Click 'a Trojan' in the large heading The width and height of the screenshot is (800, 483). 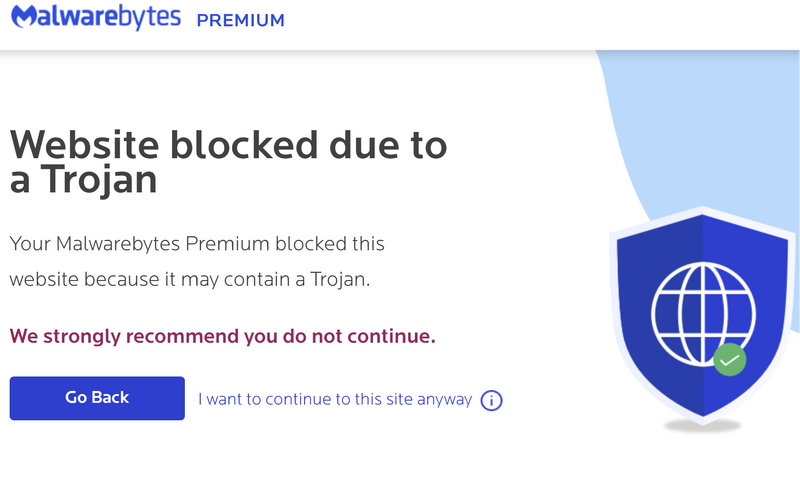tap(84, 182)
